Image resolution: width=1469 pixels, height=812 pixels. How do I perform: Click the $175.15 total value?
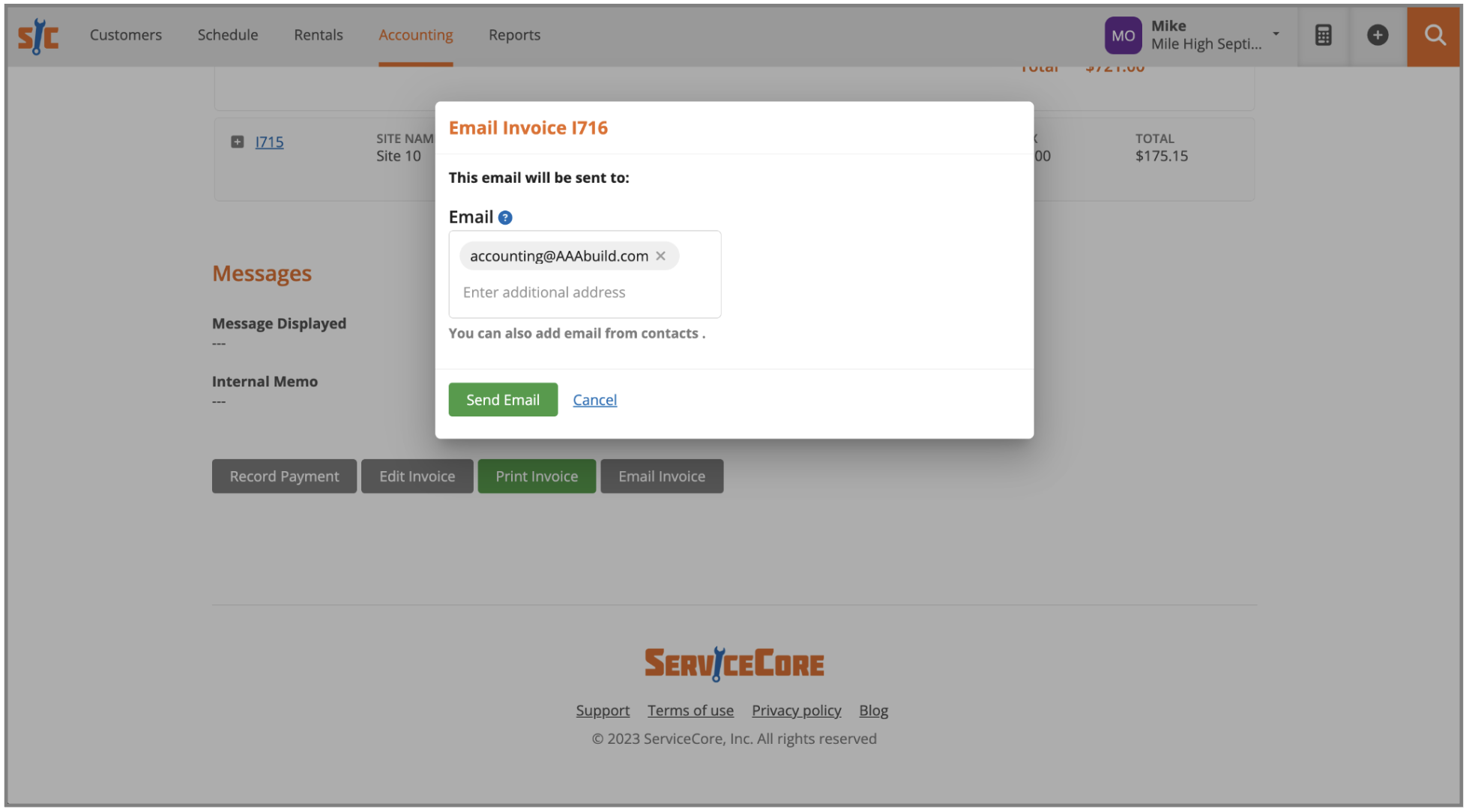(x=1161, y=156)
